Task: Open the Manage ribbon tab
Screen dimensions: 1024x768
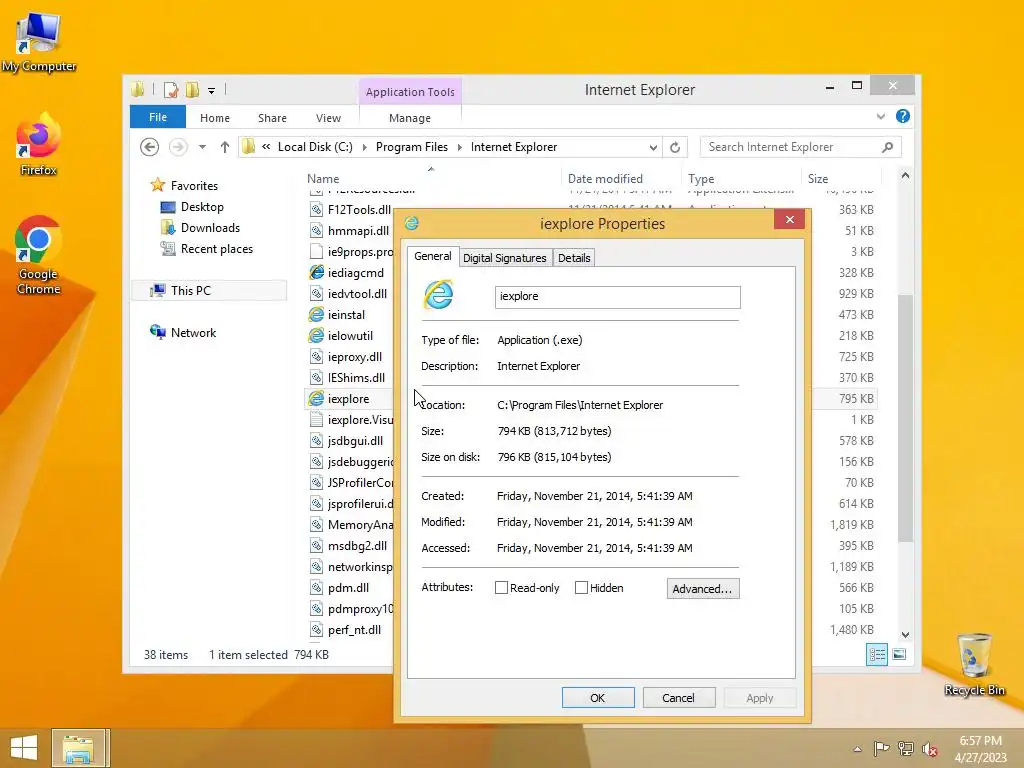Action: pyautogui.click(x=409, y=118)
